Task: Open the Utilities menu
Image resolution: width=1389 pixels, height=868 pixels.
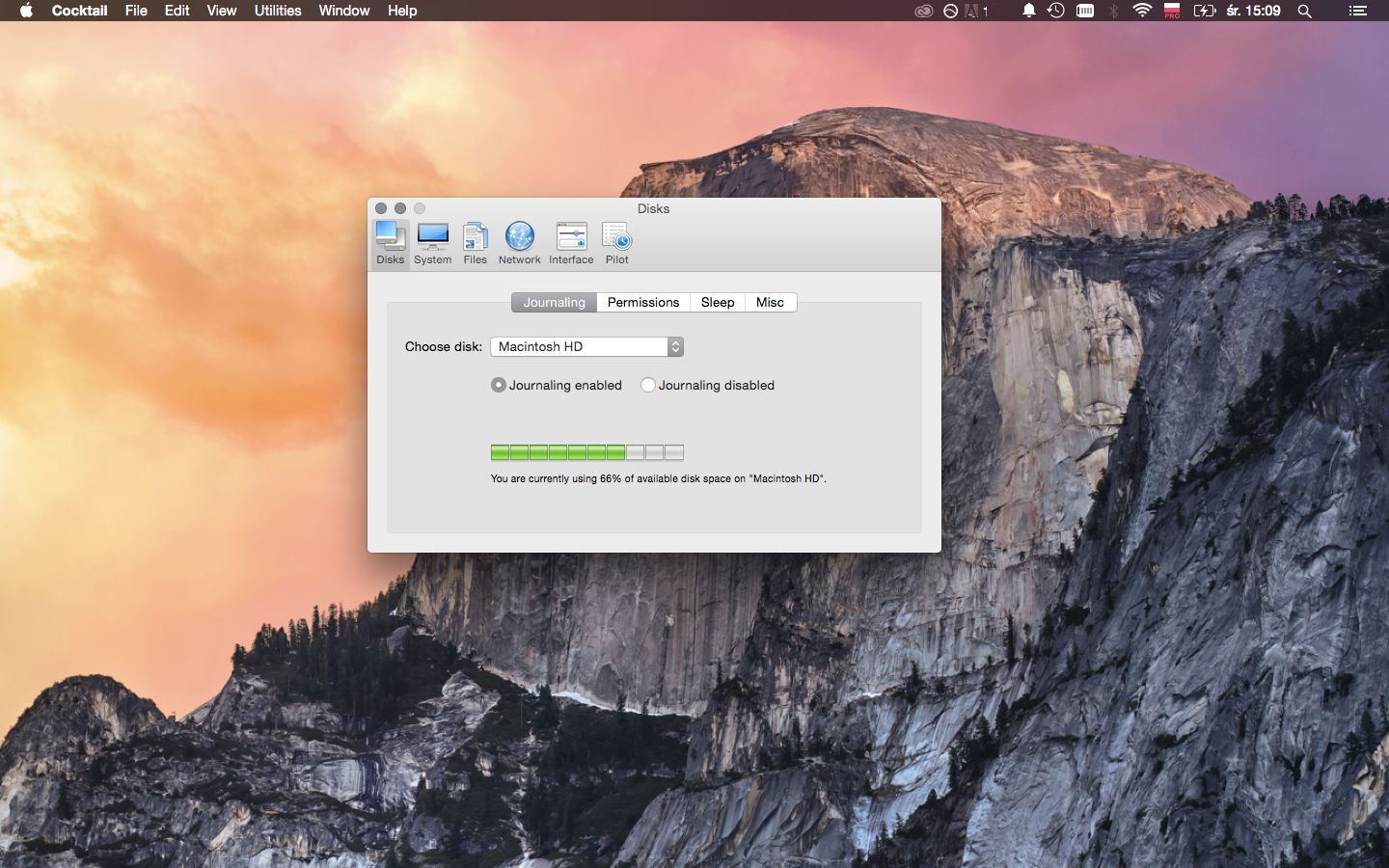Action: pos(278,11)
